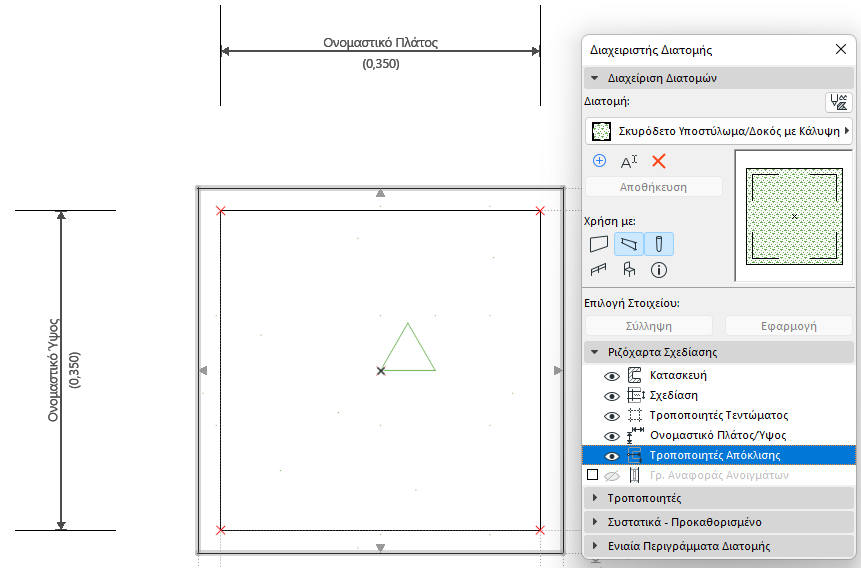Click the right edge offset arrow handle

click(558, 371)
